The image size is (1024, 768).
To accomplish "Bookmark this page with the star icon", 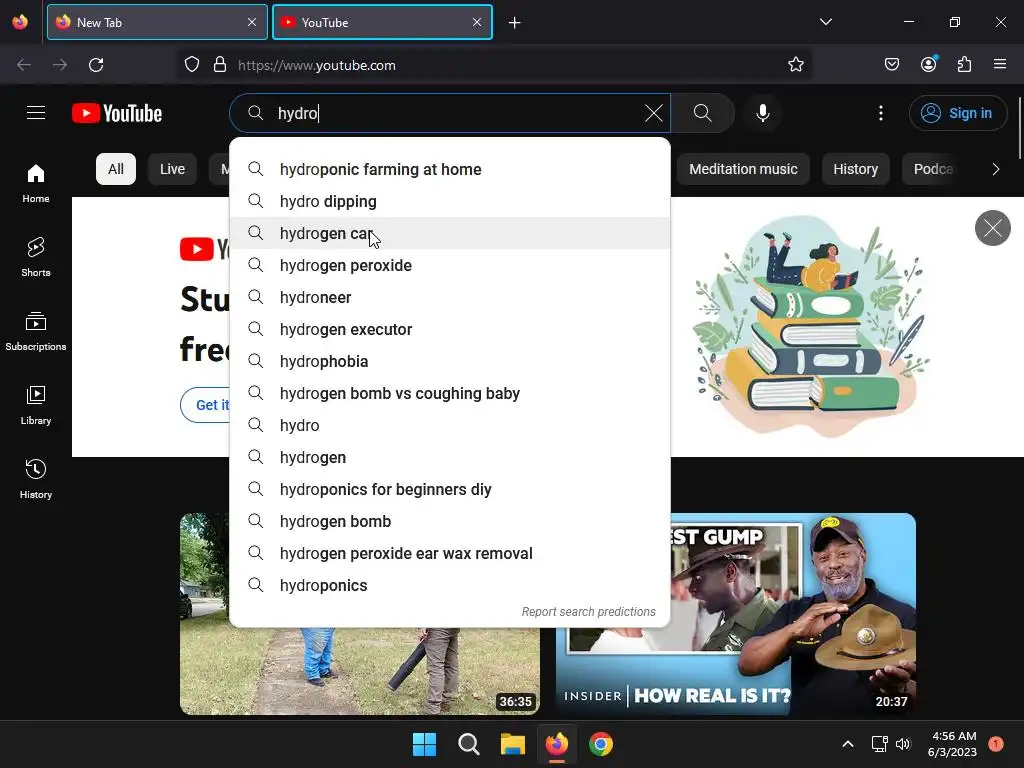I will (x=795, y=65).
